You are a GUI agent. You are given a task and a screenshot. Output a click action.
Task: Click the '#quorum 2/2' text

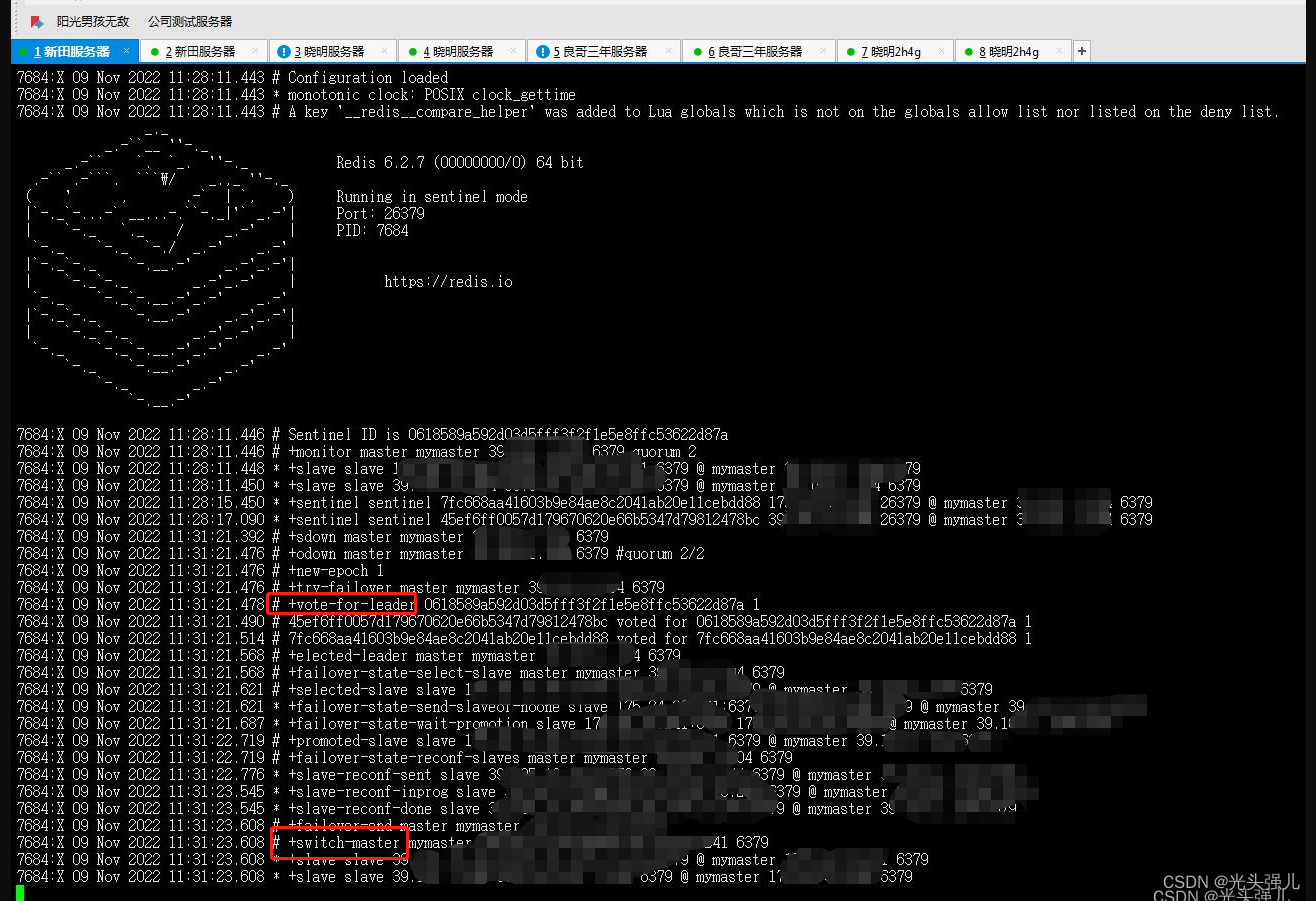(x=660, y=553)
